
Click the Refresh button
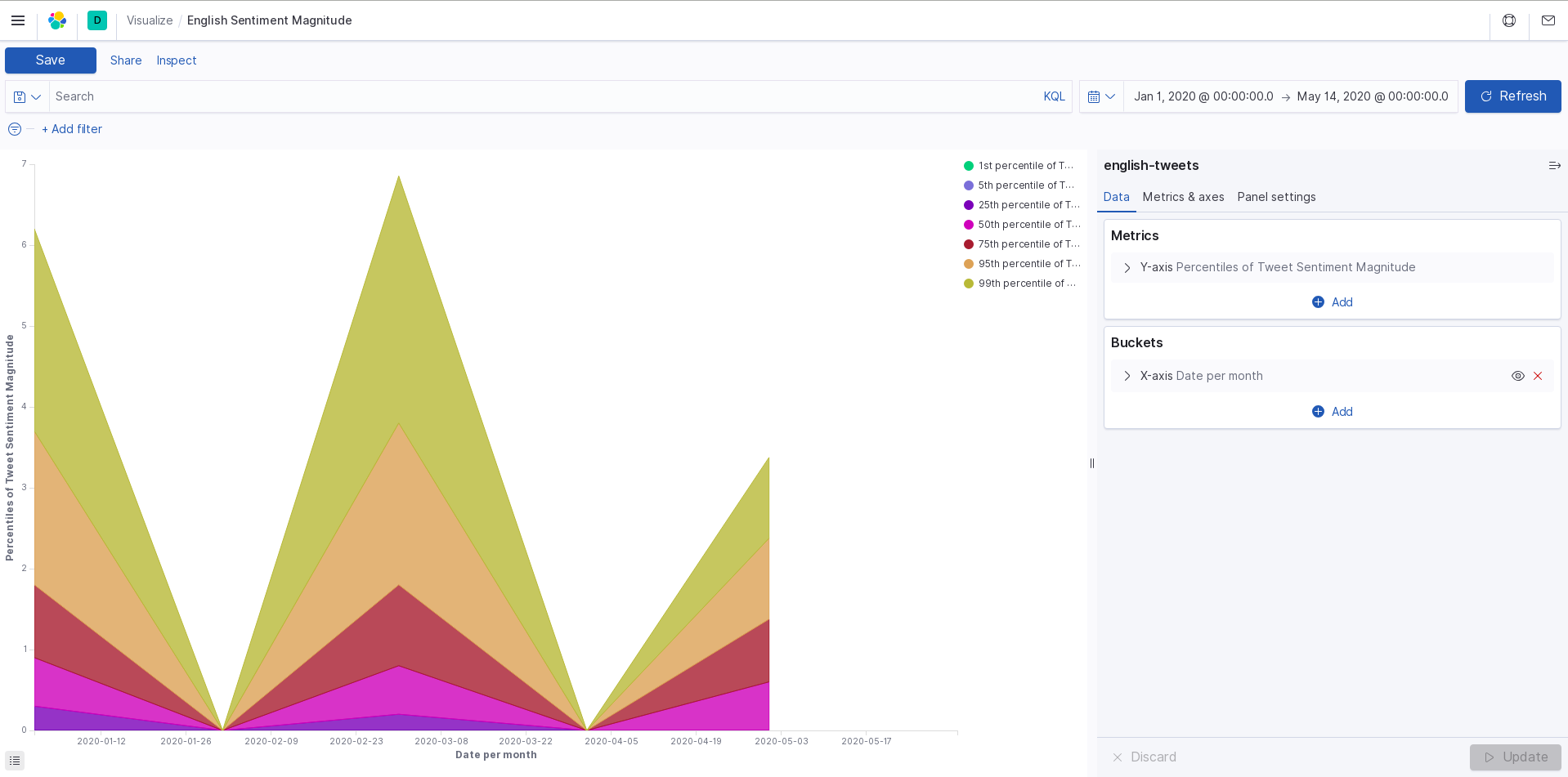pyautogui.click(x=1512, y=96)
